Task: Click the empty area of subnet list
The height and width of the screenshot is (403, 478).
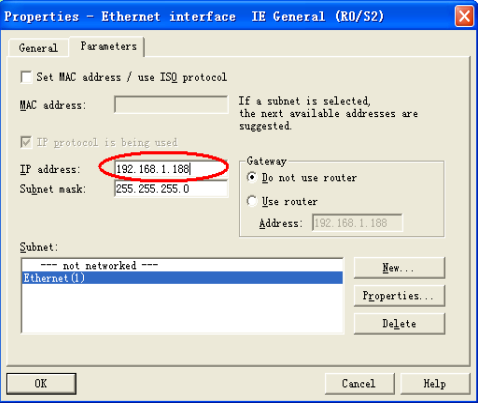Action: pos(182,308)
